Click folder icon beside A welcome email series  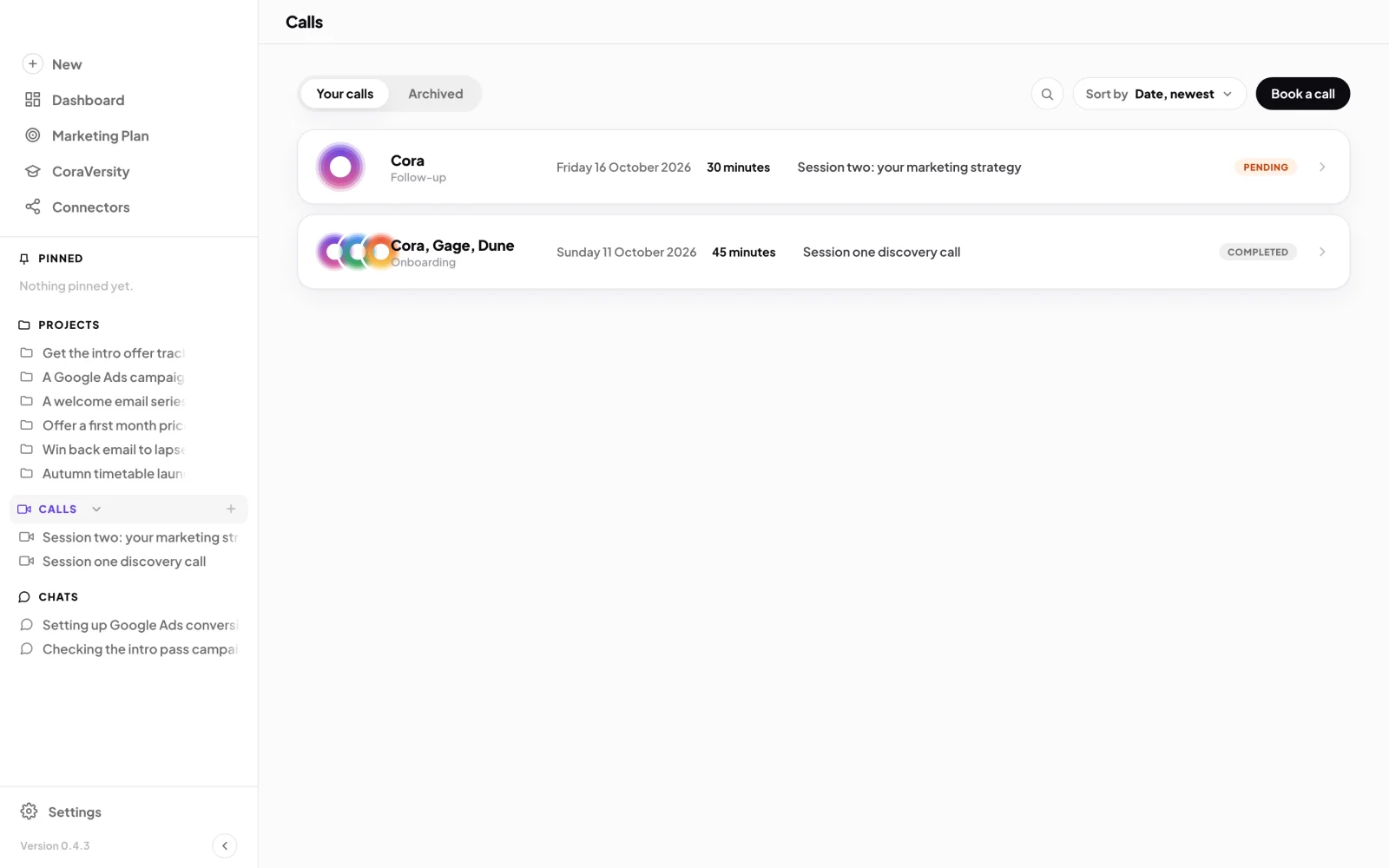[x=27, y=402]
